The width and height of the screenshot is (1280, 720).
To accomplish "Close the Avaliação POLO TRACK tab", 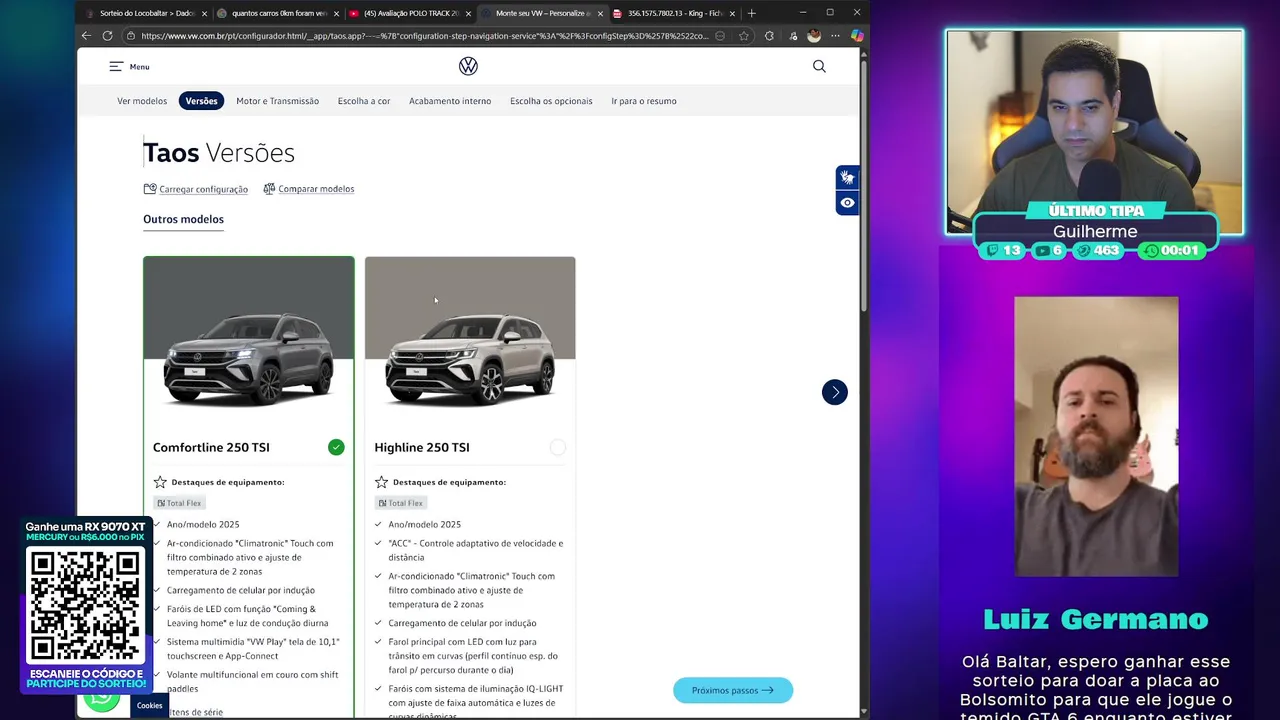I will 469,13.
